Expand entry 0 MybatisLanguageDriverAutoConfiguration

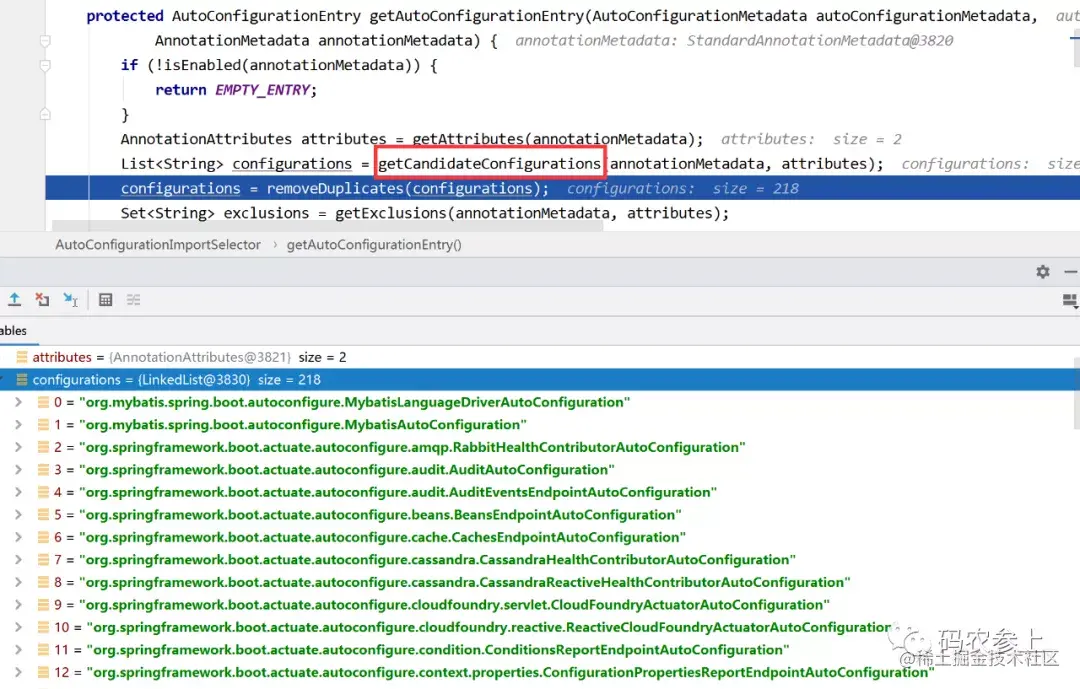19,402
